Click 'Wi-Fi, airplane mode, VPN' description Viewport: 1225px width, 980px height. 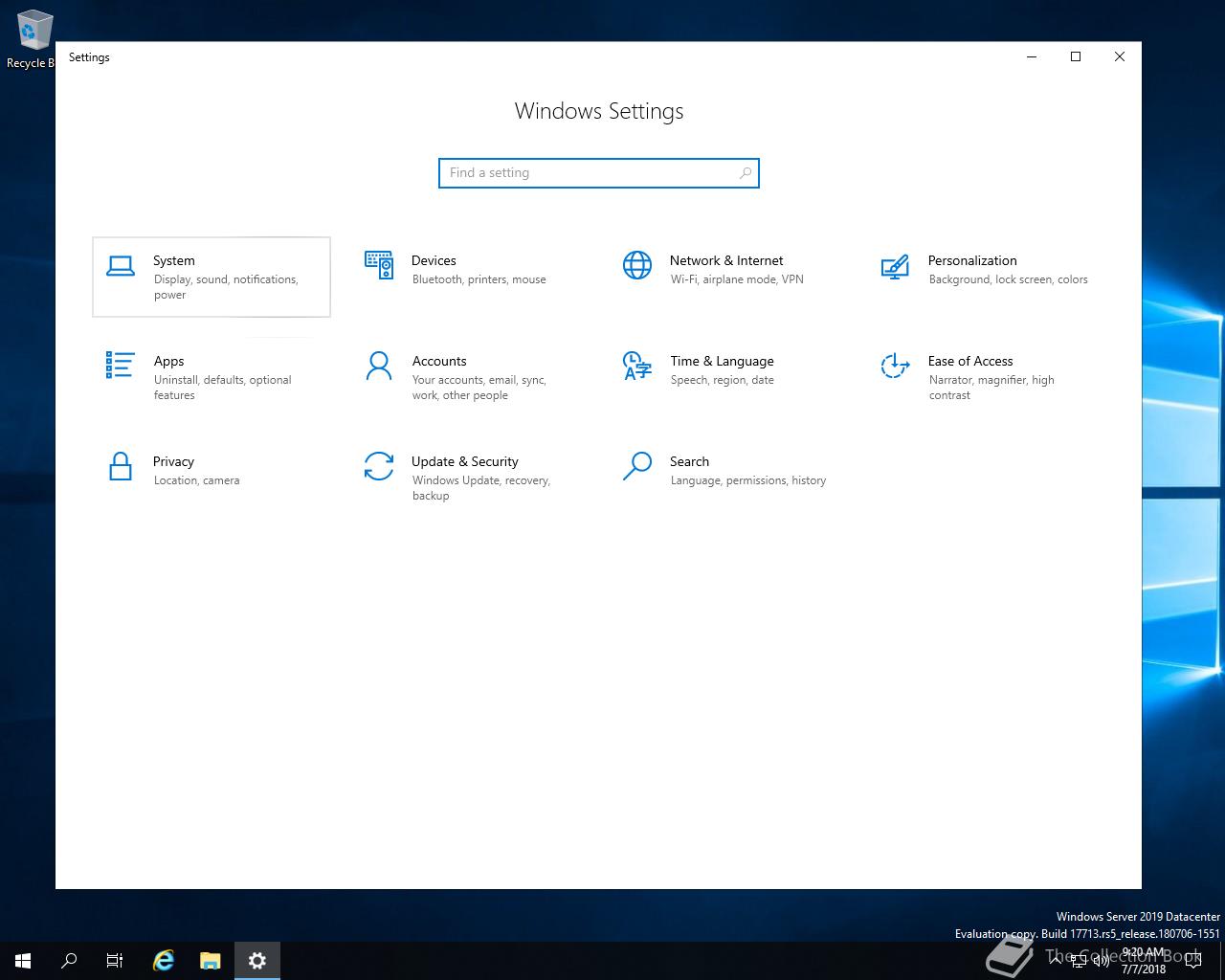(x=737, y=279)
